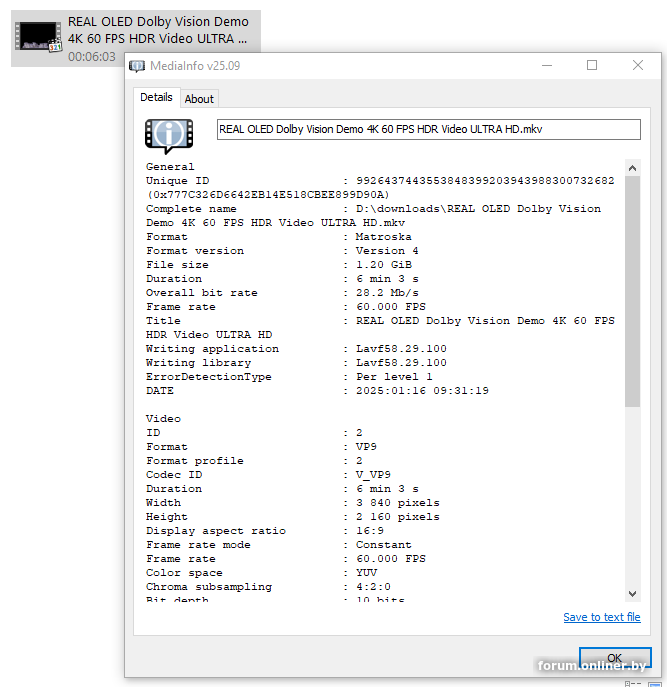Click the 00:06:03 duration under the file name
The image size is (667, 687).
click(x=92, y=57)
